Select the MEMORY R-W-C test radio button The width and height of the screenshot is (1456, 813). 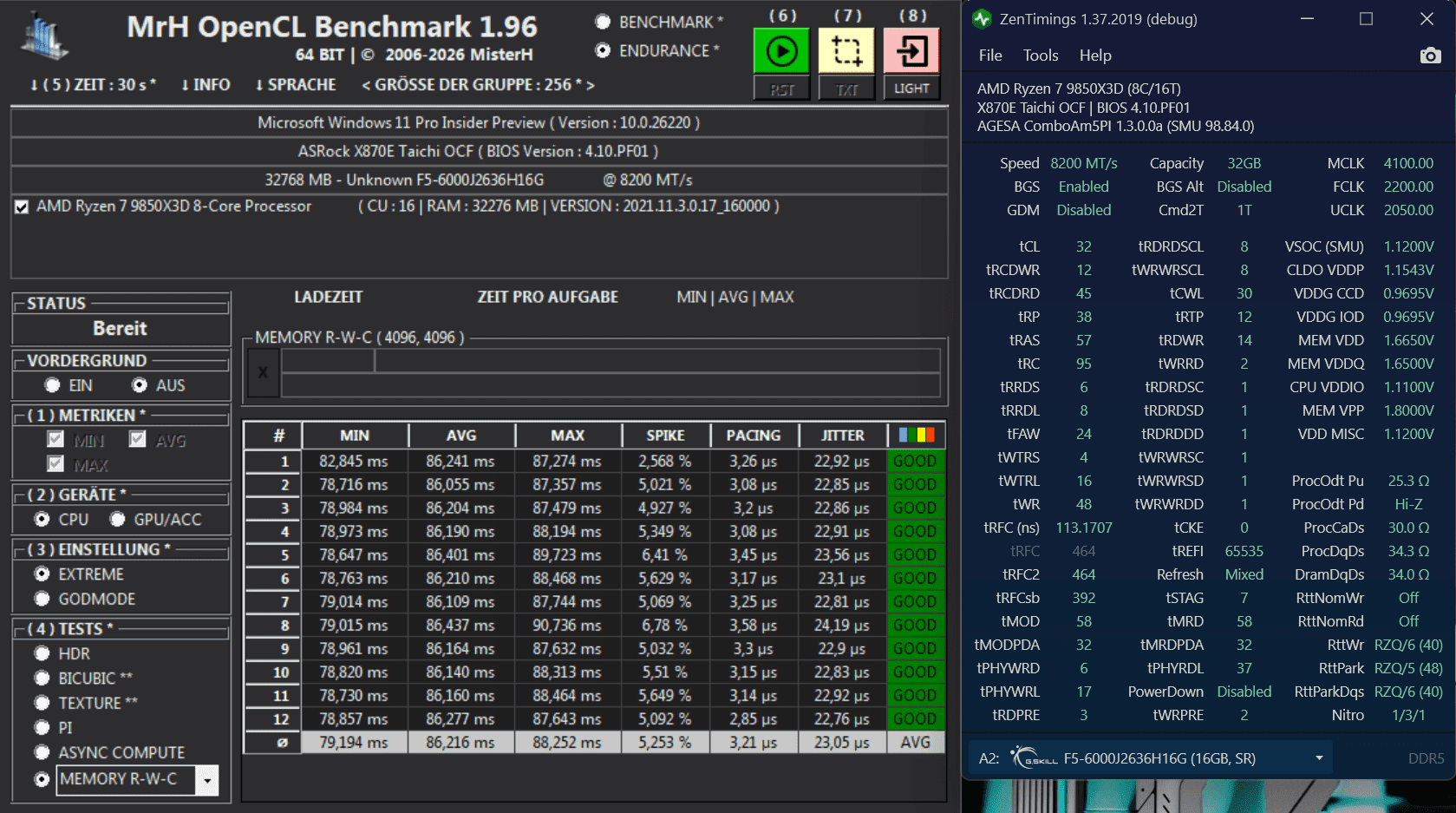(x=42, y=779)
